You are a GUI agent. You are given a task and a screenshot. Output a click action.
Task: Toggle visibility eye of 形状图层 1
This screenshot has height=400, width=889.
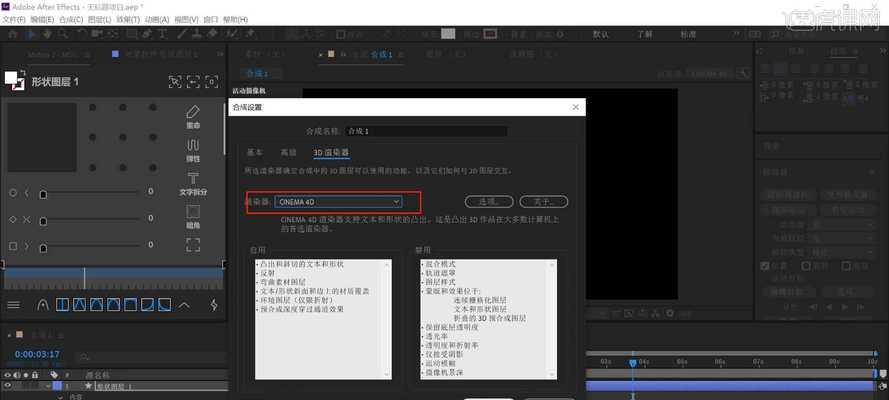[x=8, y=385]
